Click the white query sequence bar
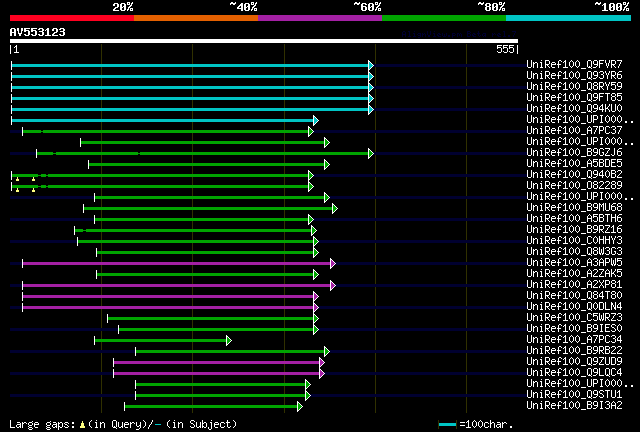 click(x=264, y=41)
